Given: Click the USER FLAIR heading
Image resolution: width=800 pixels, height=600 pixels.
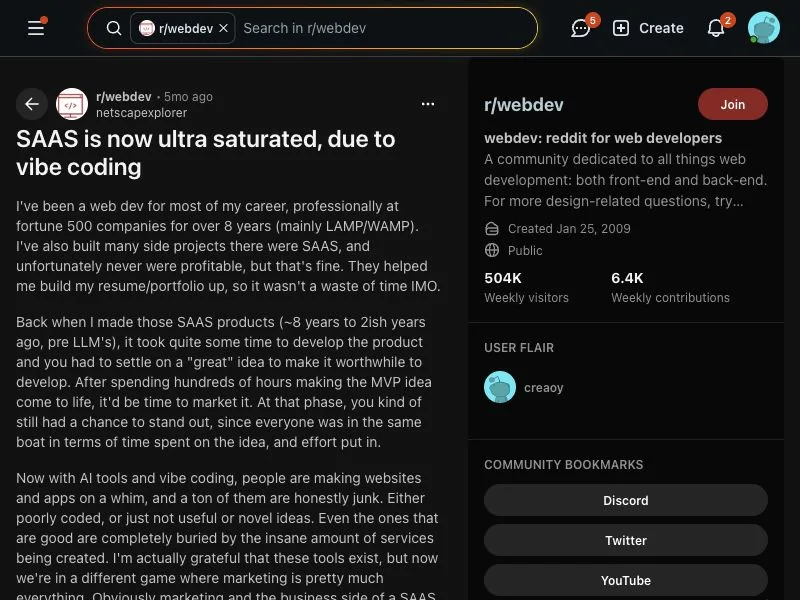Looking at the screenshot, I should click(x=519, y=348).
